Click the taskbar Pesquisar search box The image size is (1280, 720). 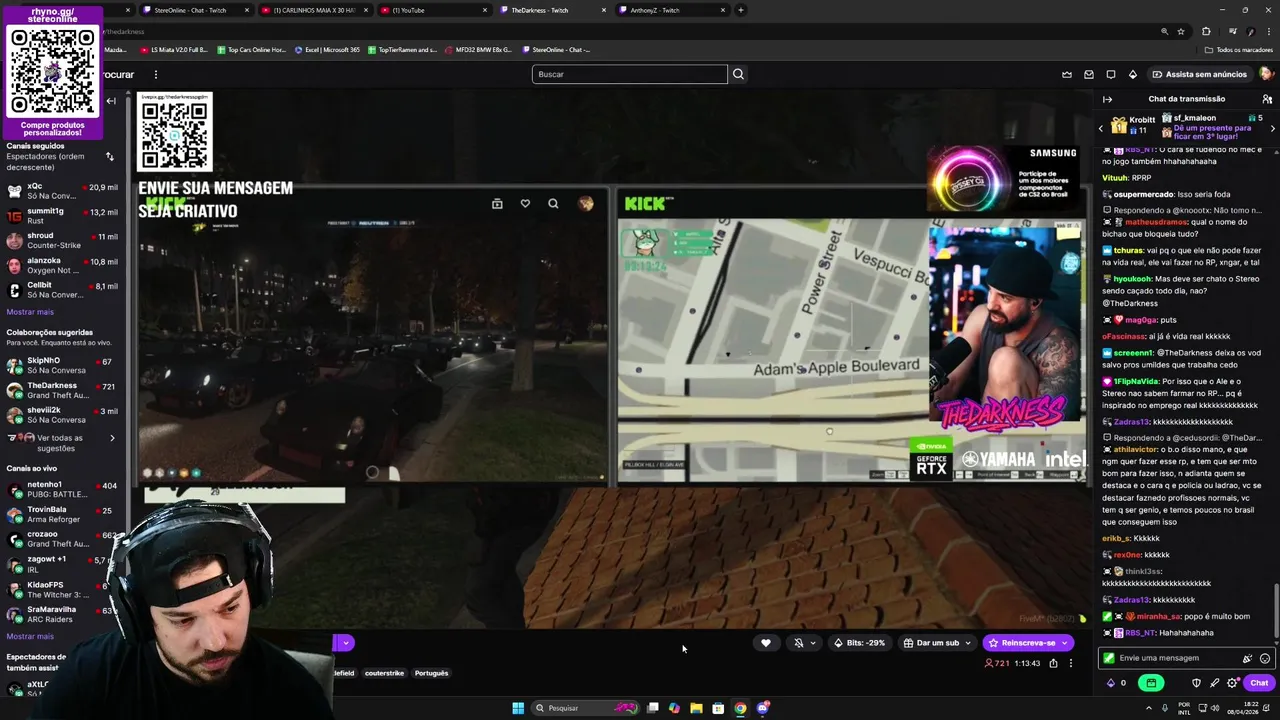[586, 708]
